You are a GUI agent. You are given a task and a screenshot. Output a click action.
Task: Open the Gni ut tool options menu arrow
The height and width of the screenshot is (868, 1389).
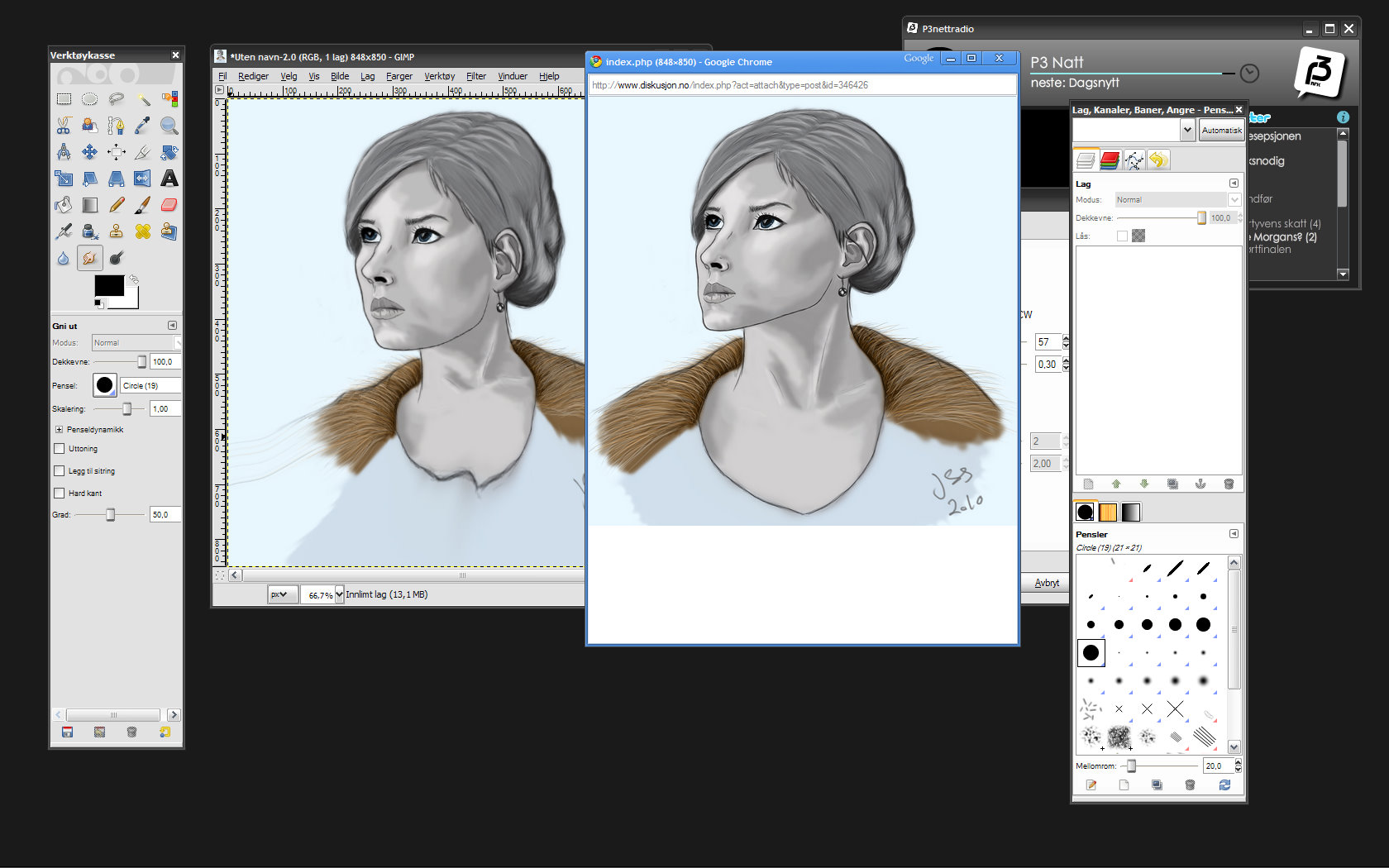coord(172,326)
